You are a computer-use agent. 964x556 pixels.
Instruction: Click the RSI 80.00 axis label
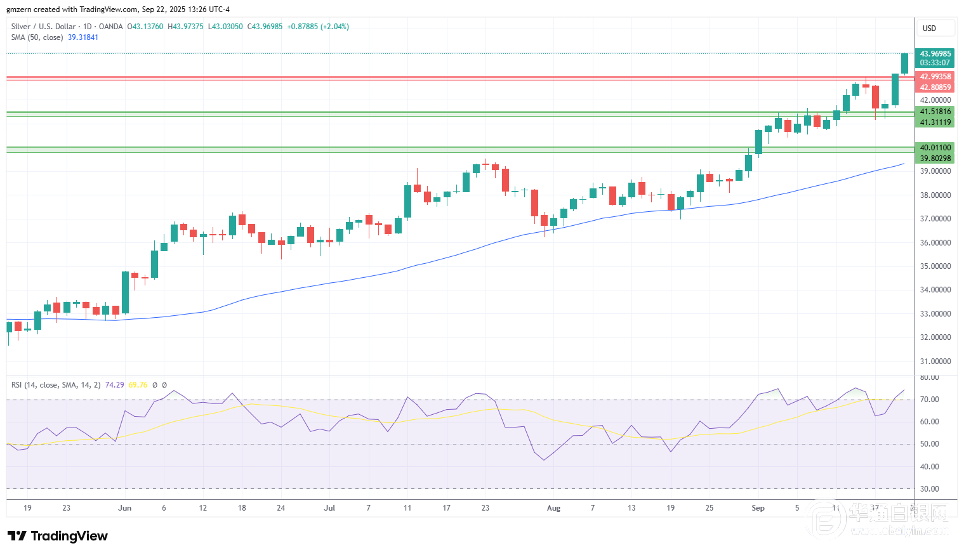pyautogui.click(x=930, y=377)
